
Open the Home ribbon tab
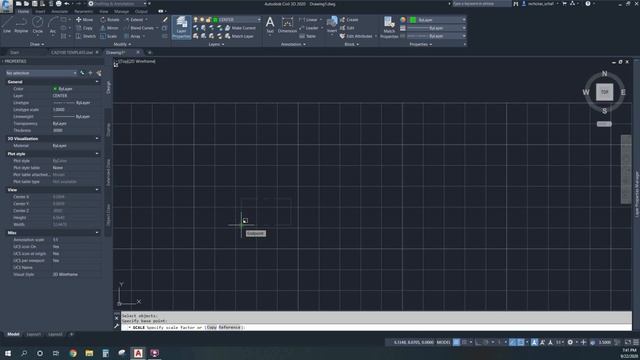click(x=23, y=11)
